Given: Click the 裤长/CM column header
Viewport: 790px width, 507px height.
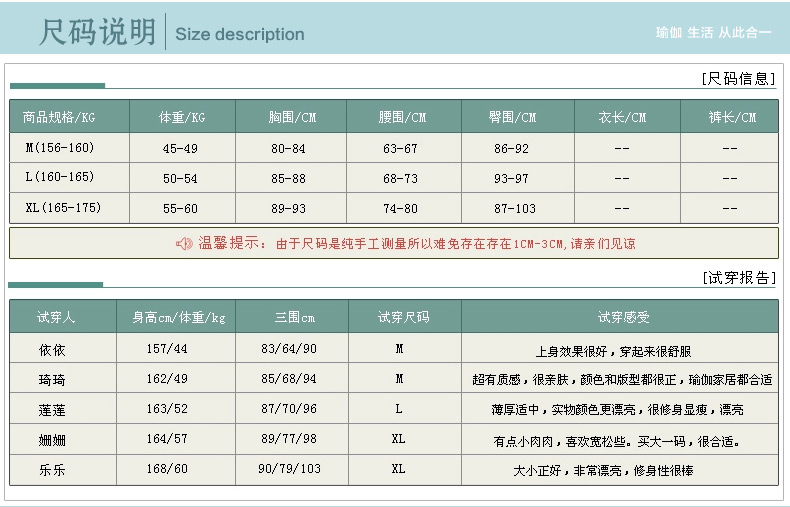Looking at the screenshot, I should coord(732,117).
